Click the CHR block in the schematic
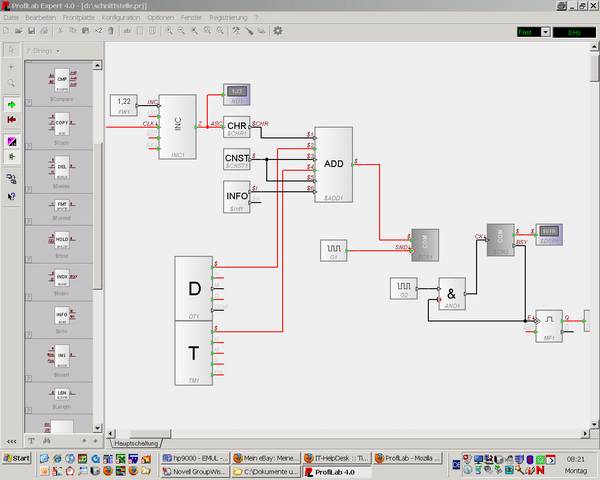This screenshot has width=600, height=480. pyautogui.click(x=236, y=127)
